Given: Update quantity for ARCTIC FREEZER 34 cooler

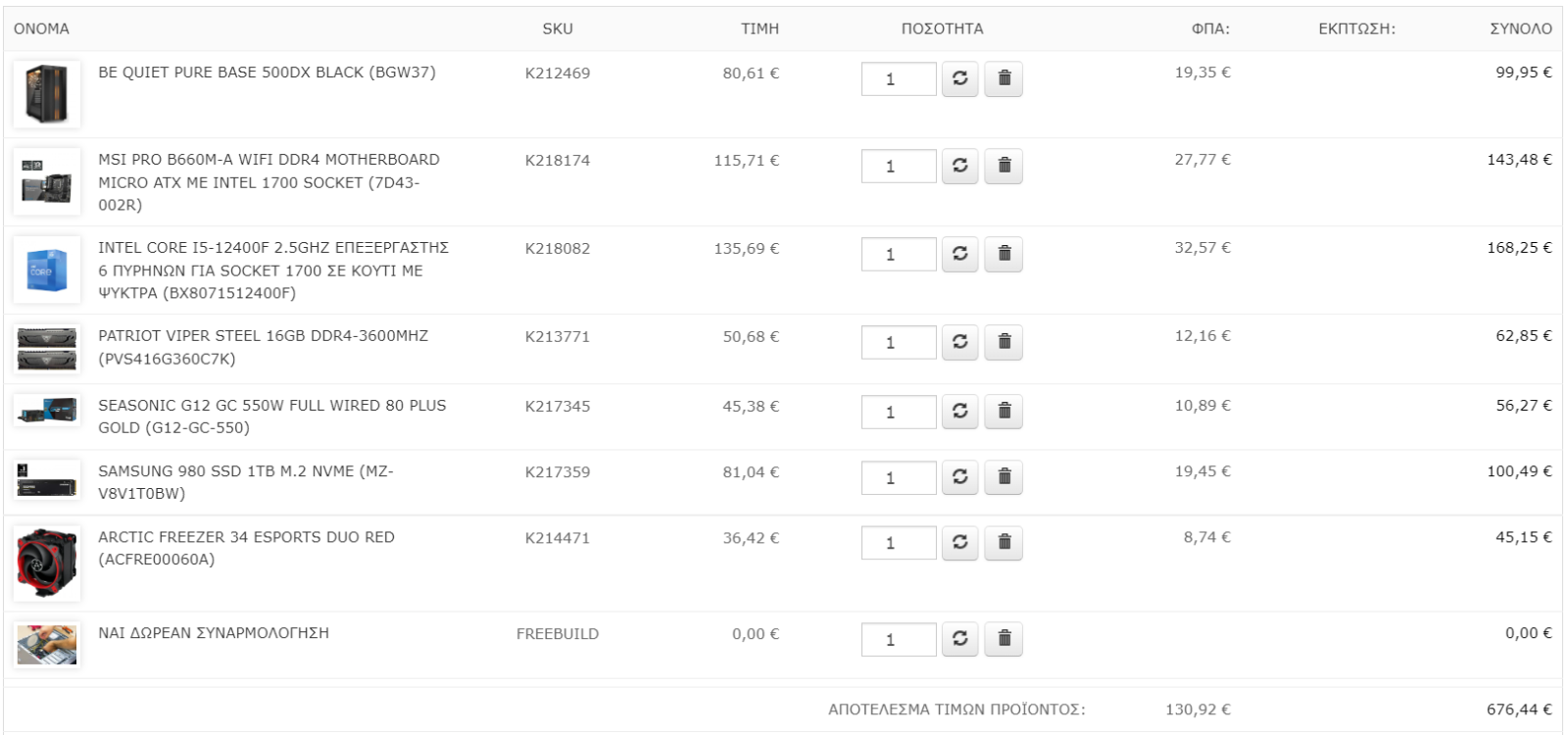Looking at the screenshot, I should pos(960,542).
